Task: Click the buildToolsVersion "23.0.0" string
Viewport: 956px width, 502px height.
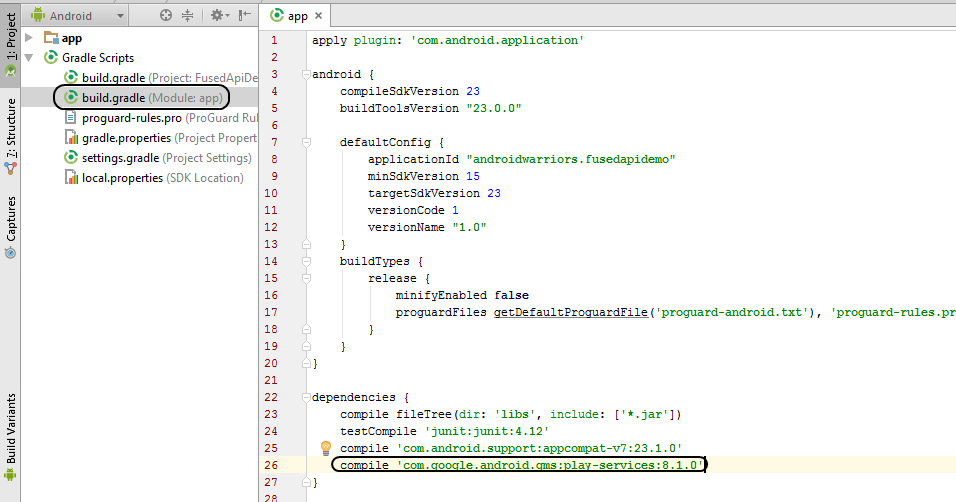Action: click(494, 109)
